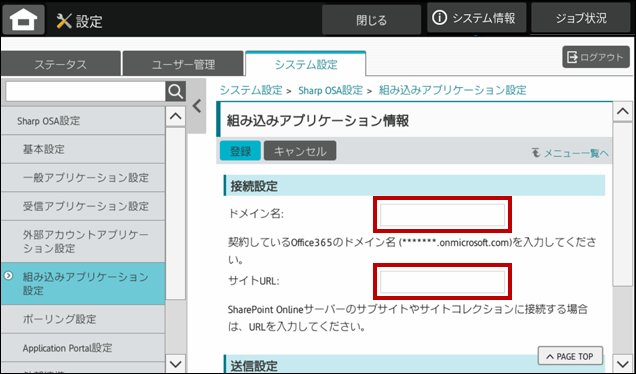Screen dimensions: 636x374
Task: Open ポーリング設定 menu item
Action: click(83, 319)
